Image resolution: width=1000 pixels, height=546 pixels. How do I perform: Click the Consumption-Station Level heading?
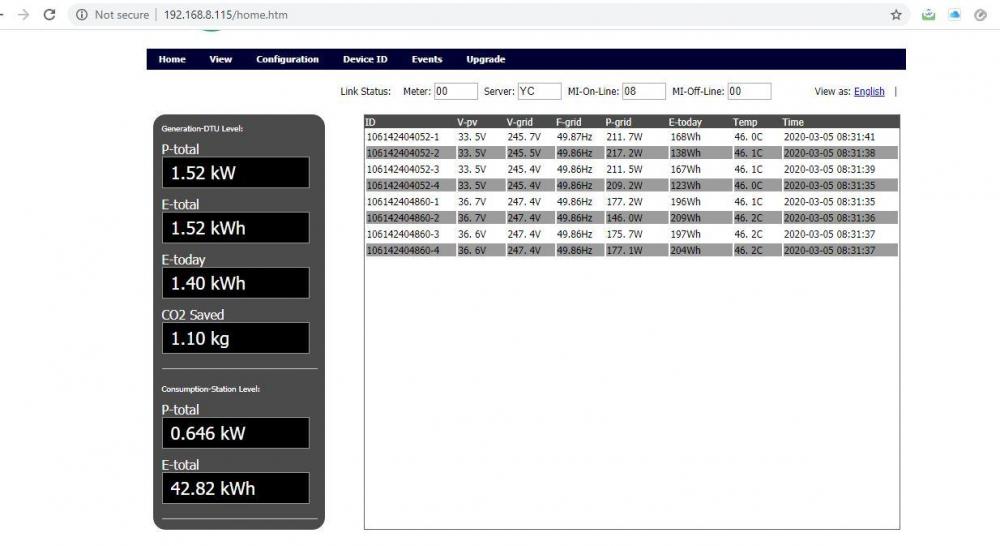tap(210, 389)
